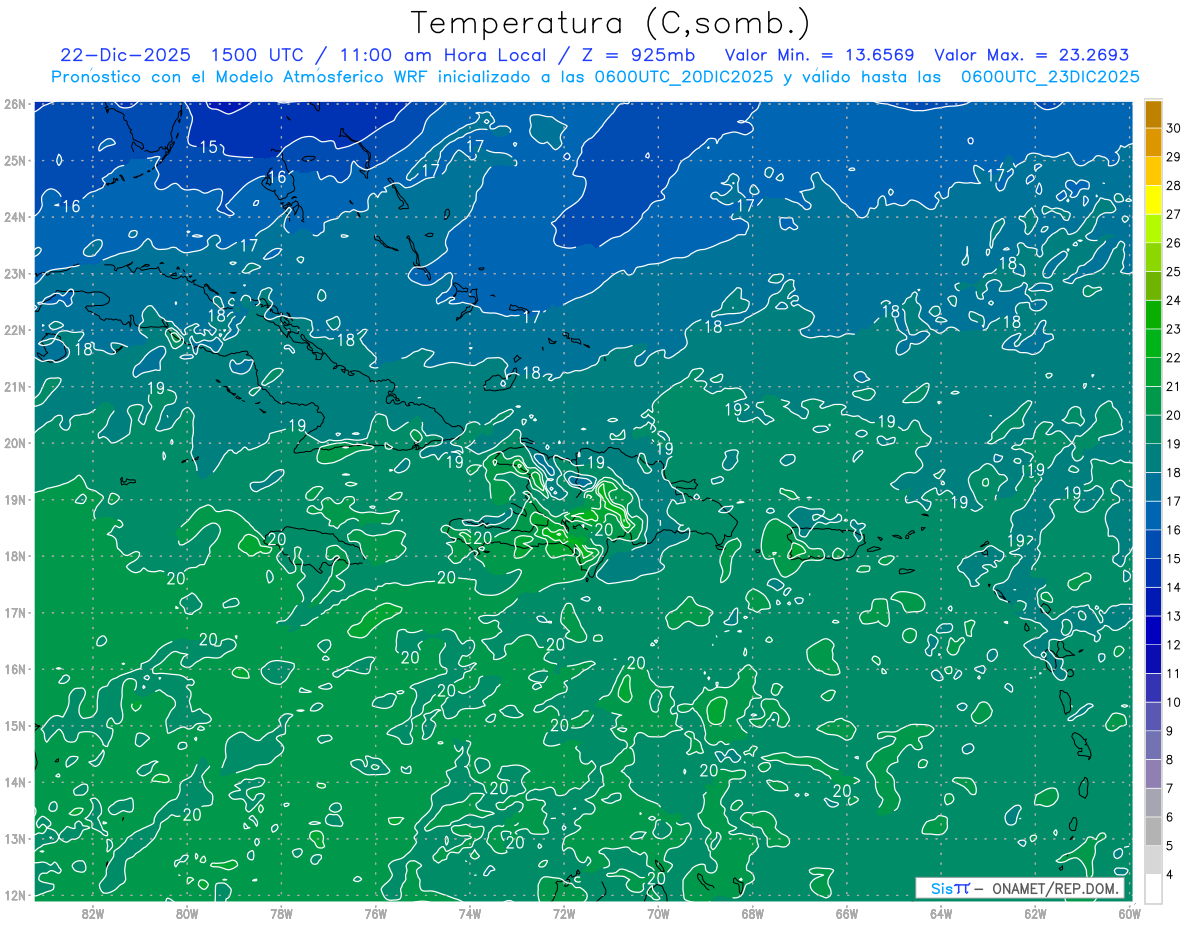
Task: Click the color legend label '11'
Action: pyautogui.click(x=1174, y=673)
